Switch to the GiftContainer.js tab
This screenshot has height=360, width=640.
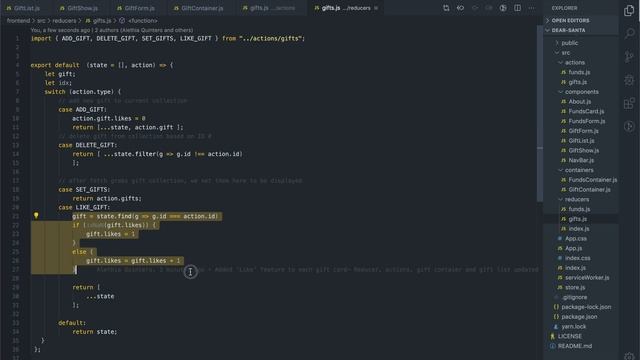[198, 8]
